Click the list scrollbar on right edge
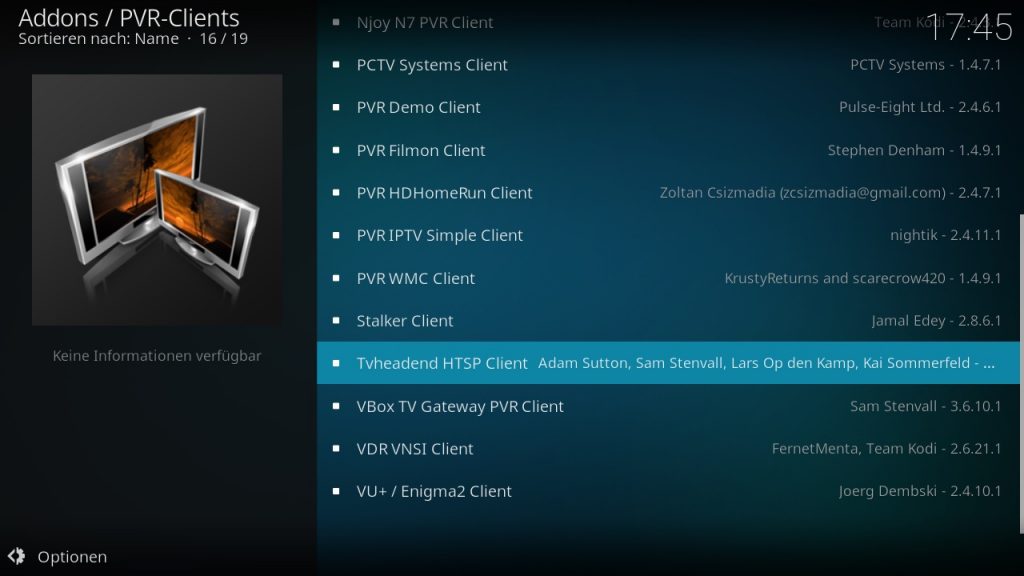1024x576 pixels. pos(1021,374)
